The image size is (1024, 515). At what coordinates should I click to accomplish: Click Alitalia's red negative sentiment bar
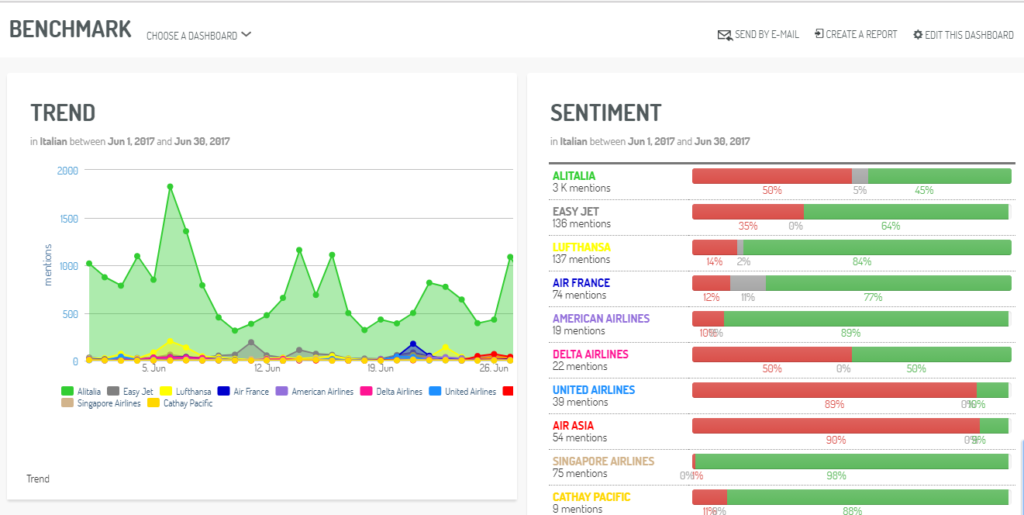[772, 176]
